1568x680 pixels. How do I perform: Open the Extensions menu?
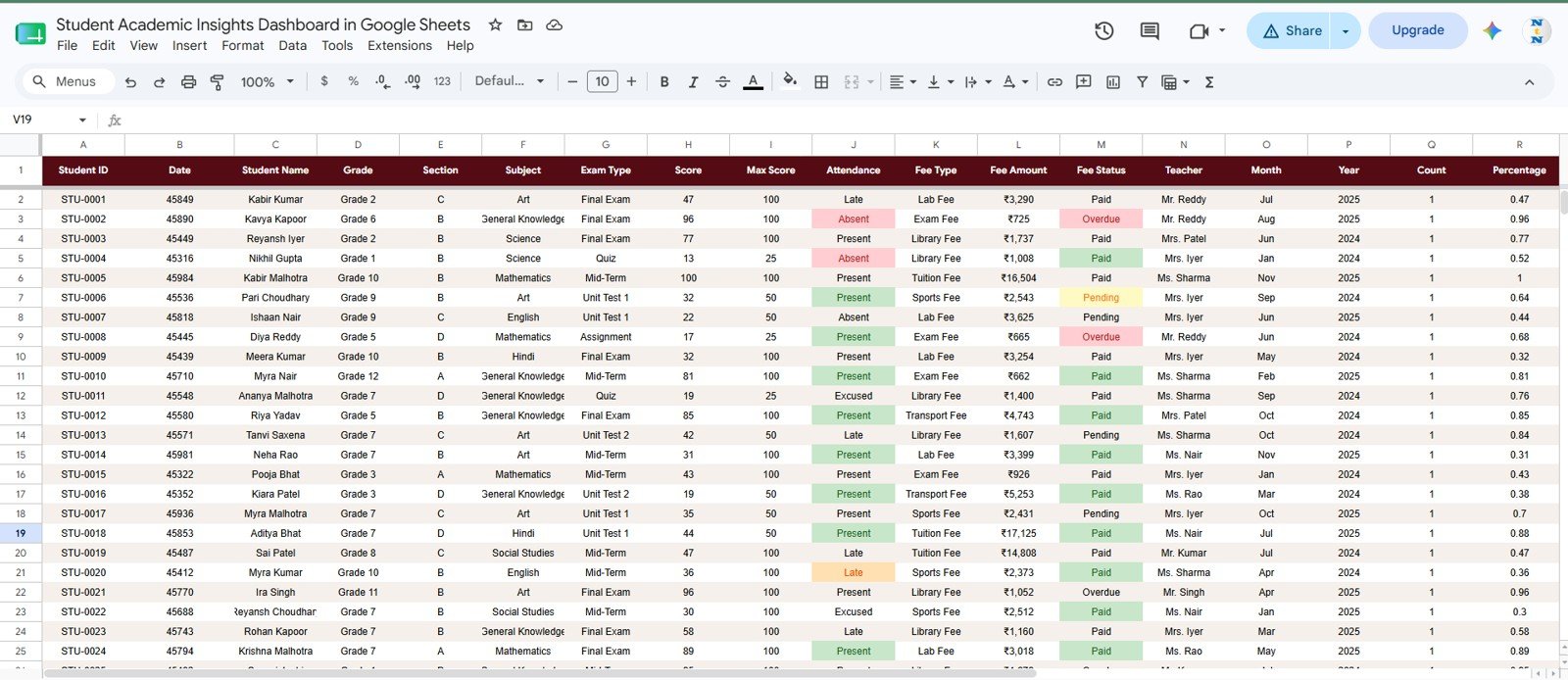[400, 45]
